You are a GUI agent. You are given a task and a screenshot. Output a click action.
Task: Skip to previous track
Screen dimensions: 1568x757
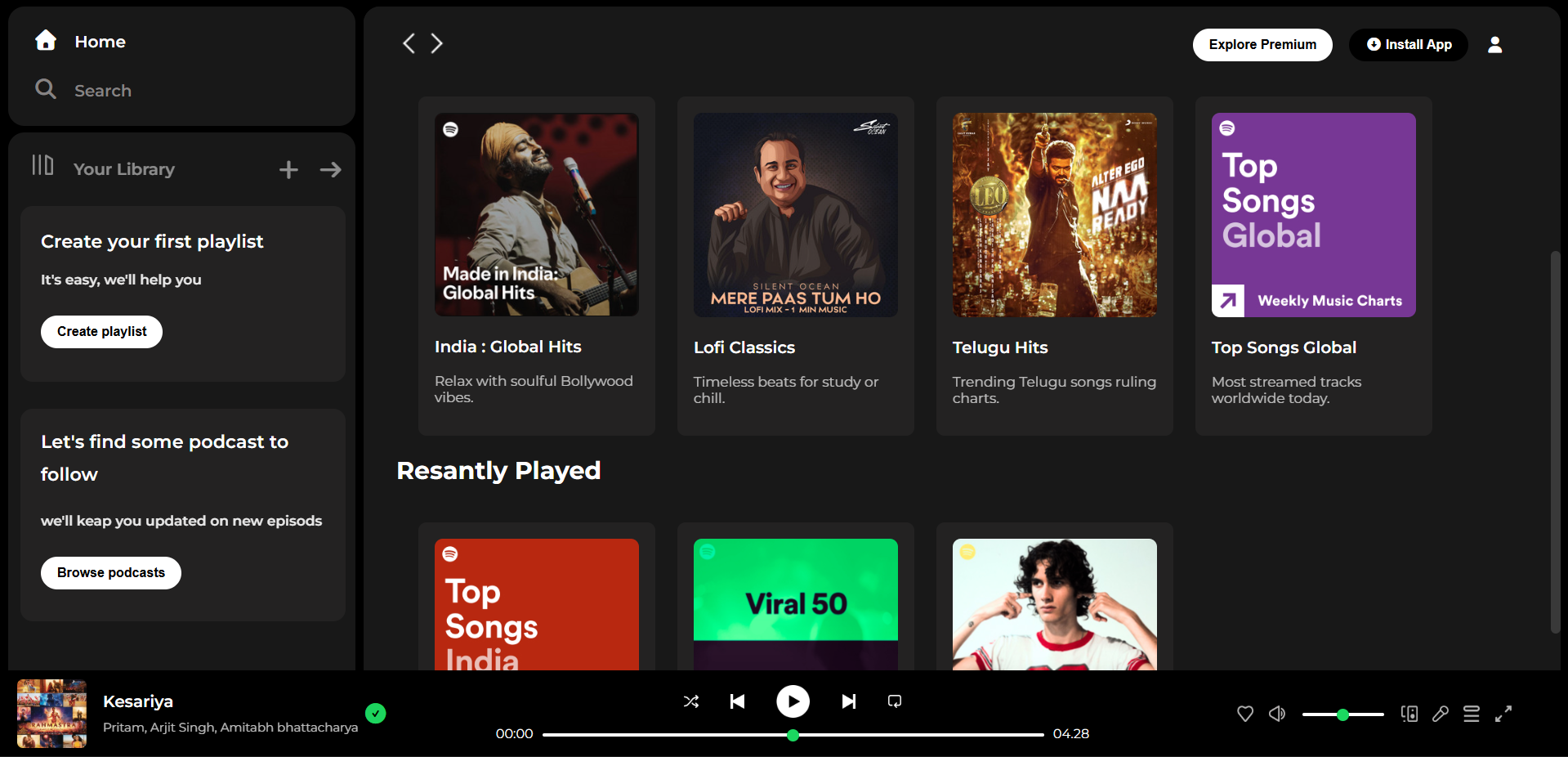(x=737, y=701)
